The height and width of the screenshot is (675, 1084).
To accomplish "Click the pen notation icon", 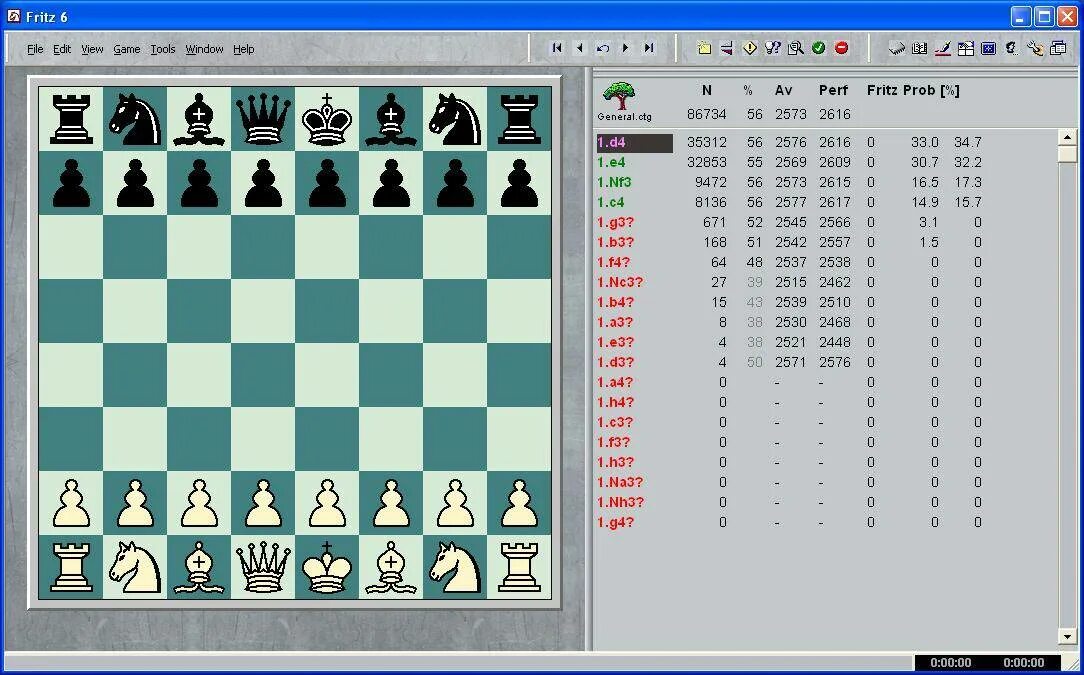I will 943,48.
